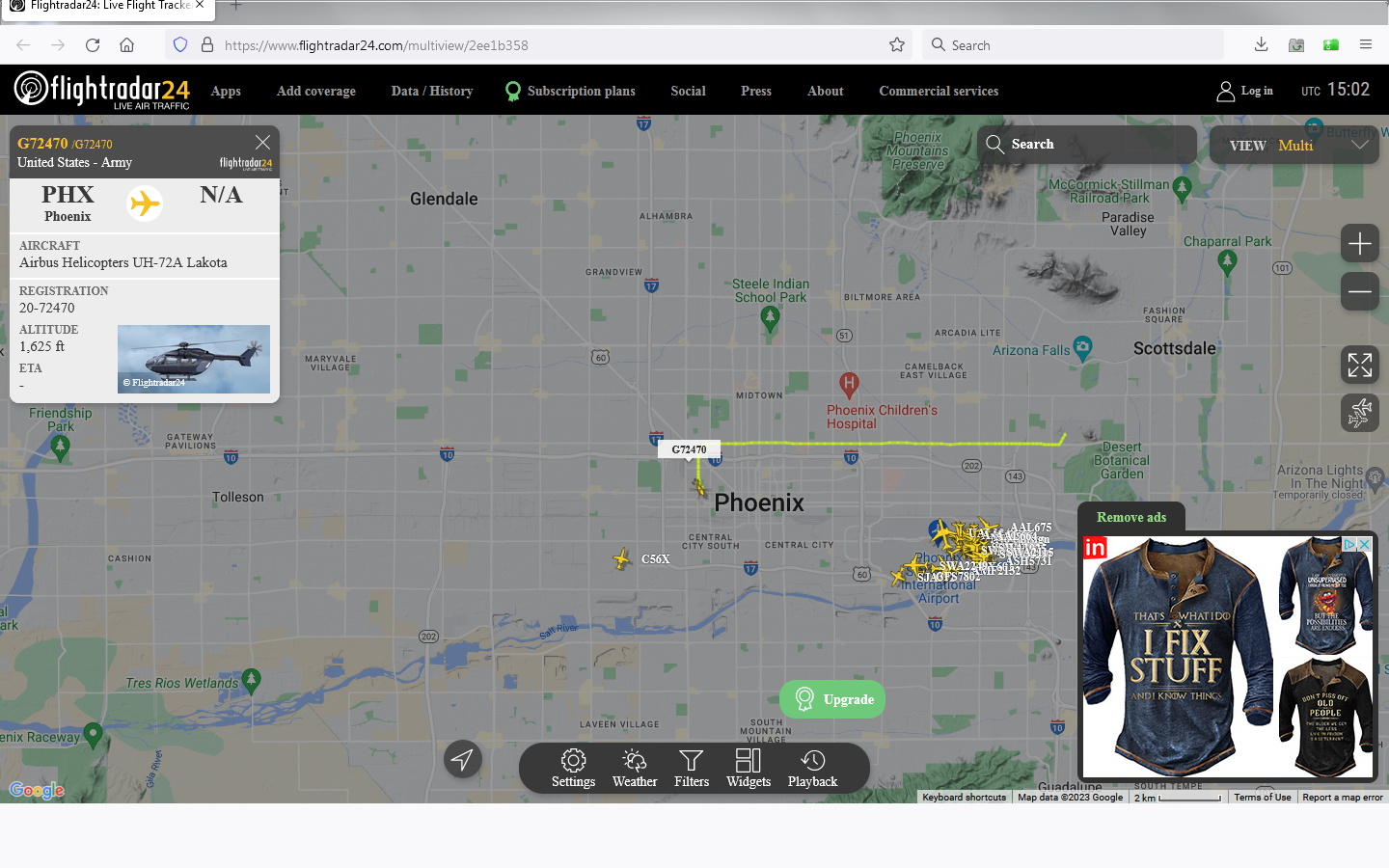The width and height of the screenshot is (1389, 868).
Task: Click the Log in link
Action: pyautogui.click(x=1244, y=91)
